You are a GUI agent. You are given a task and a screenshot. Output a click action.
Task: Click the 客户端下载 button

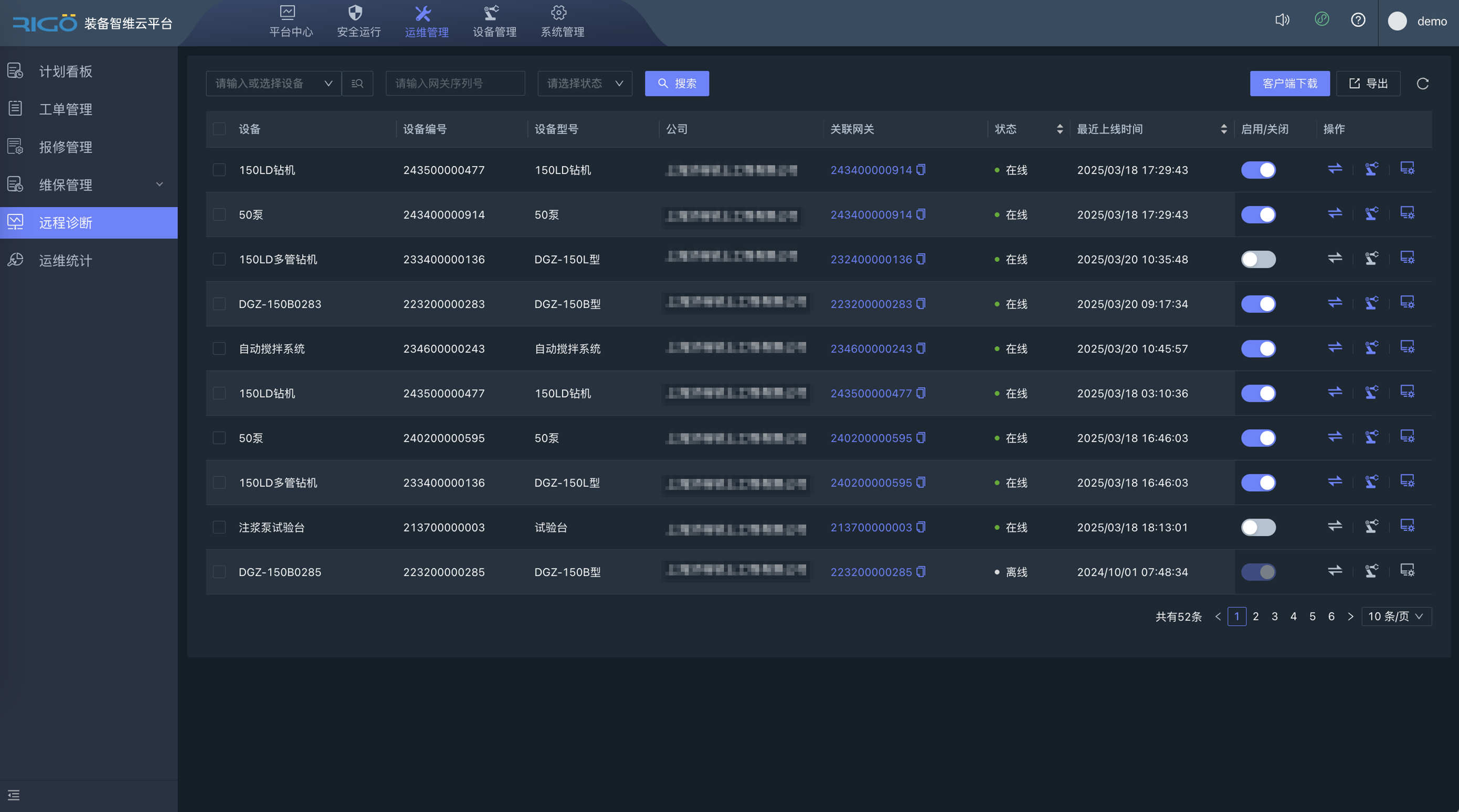coord(1289,84)
